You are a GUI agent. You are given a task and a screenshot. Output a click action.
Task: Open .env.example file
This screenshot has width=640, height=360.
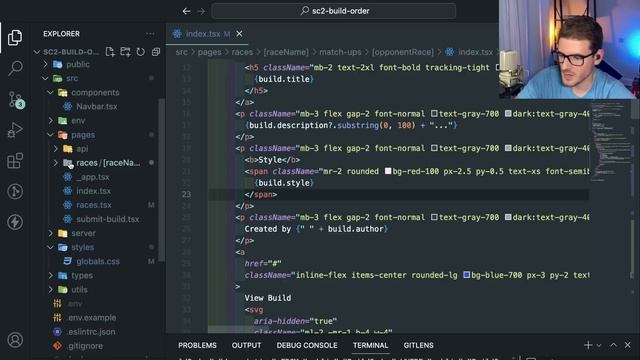point(91,318)
